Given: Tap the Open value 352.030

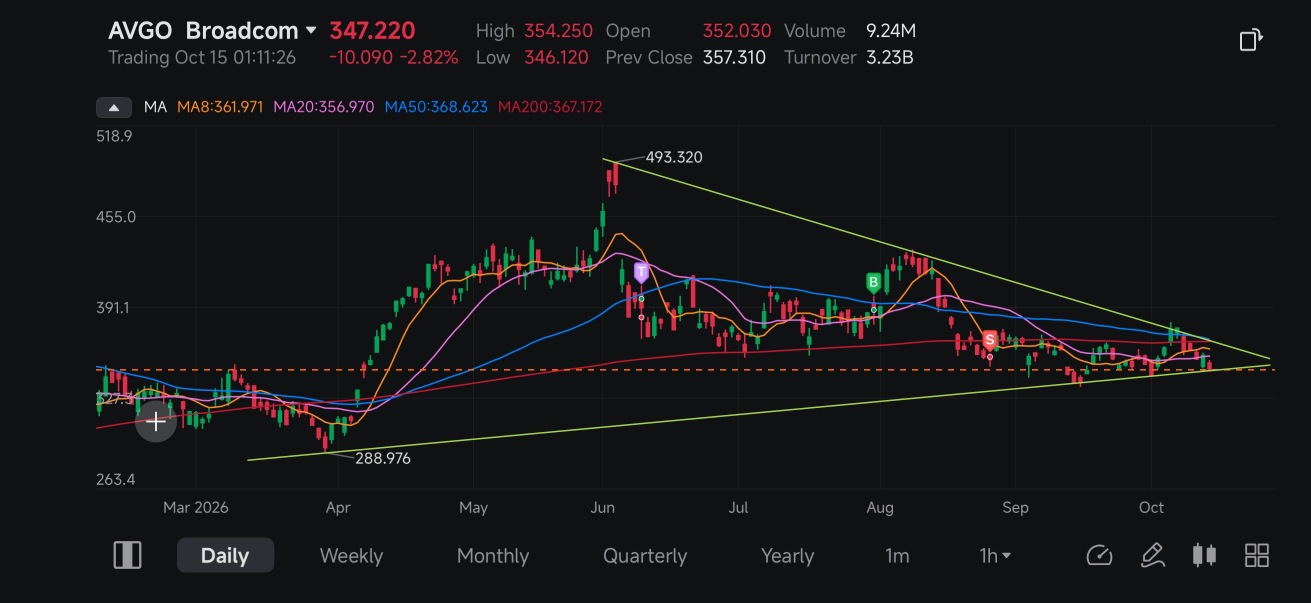Looking at the screenshot, I should point(737,31).
